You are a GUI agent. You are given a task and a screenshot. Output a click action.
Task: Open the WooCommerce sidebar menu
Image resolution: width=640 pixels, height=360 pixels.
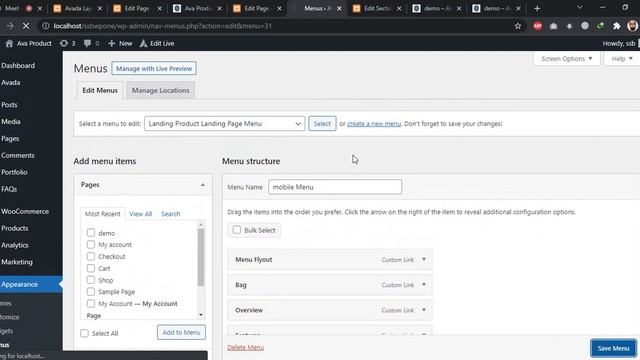click(x=25, y=211)
